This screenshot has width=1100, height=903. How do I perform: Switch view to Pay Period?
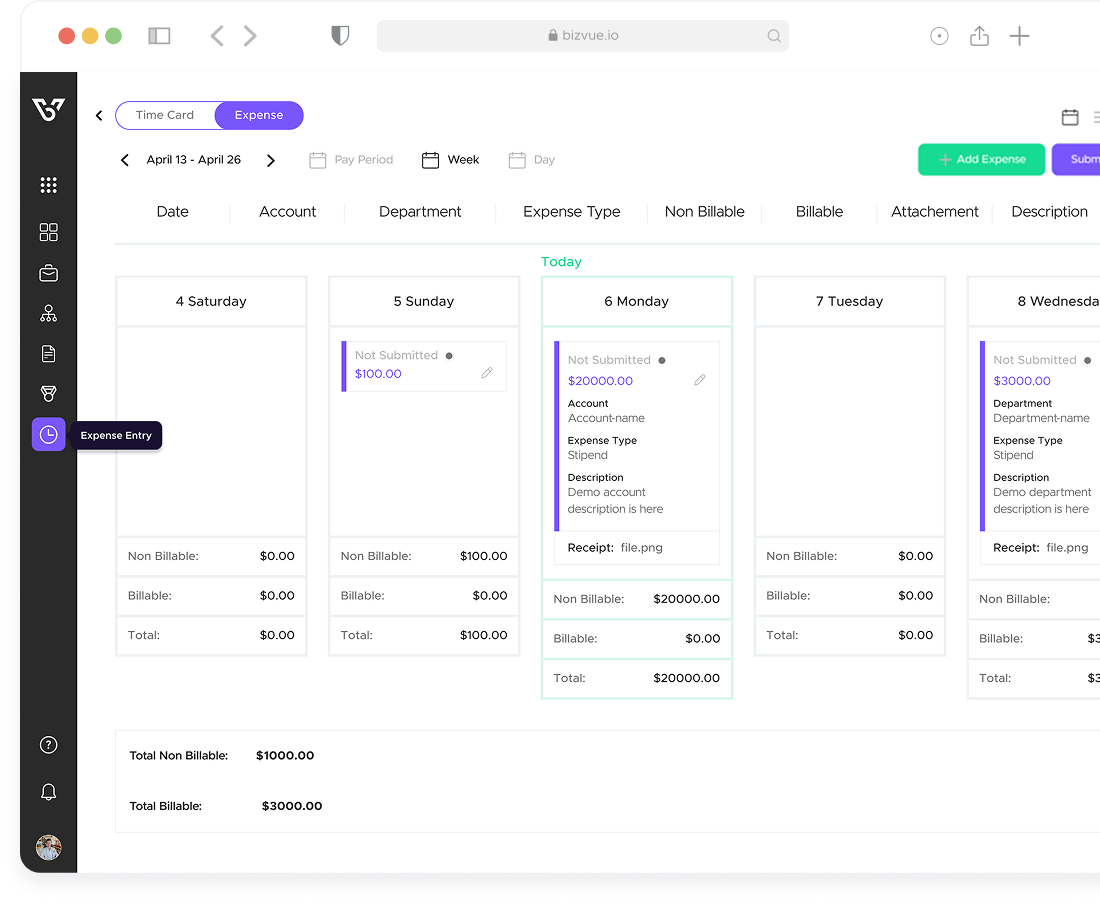point(351,160)
